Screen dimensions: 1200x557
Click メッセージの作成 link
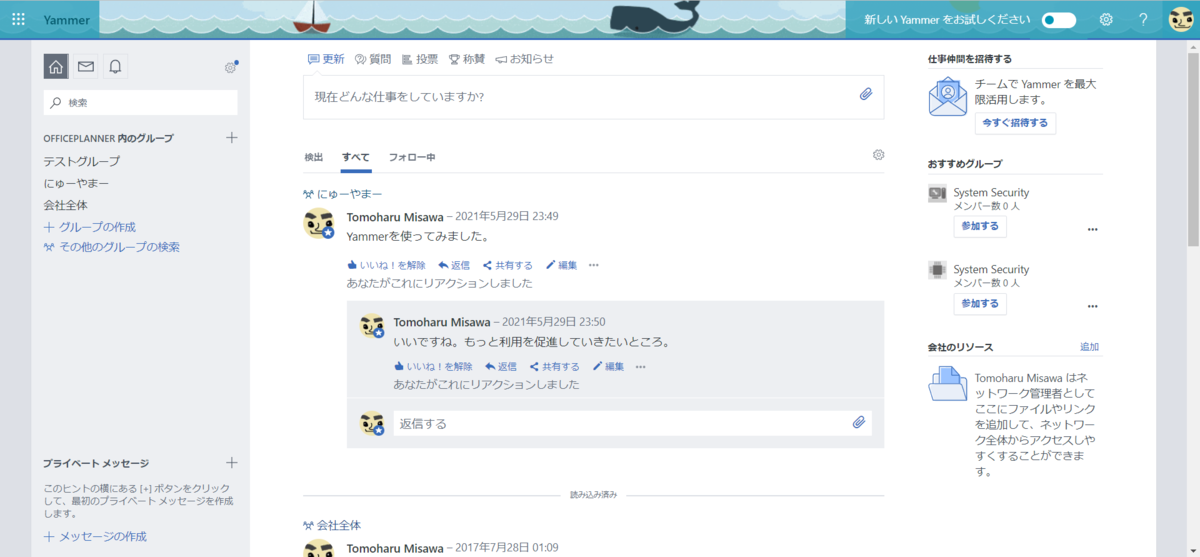(95, 536)
